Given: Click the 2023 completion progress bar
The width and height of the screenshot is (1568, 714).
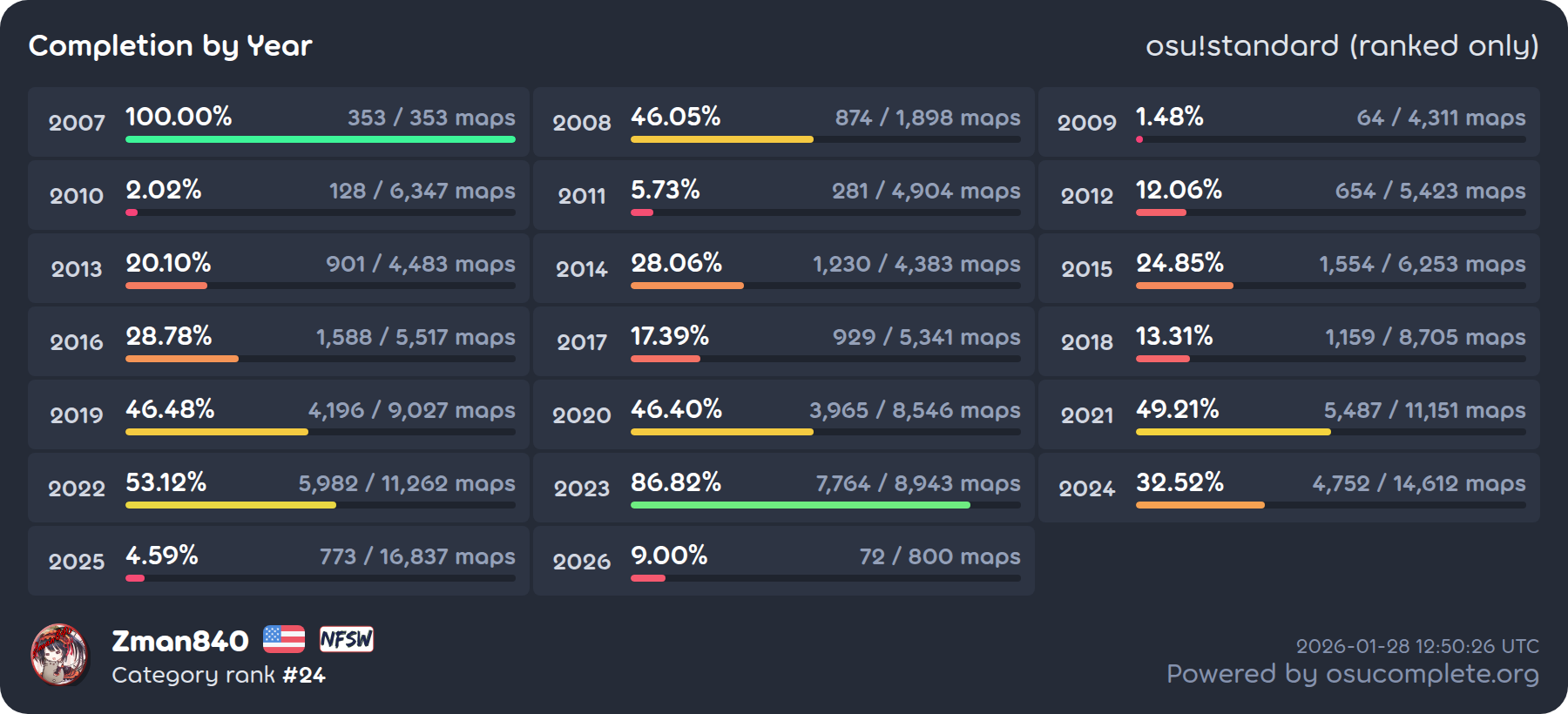Looking at the screenshot, I should tap(800, 505).
